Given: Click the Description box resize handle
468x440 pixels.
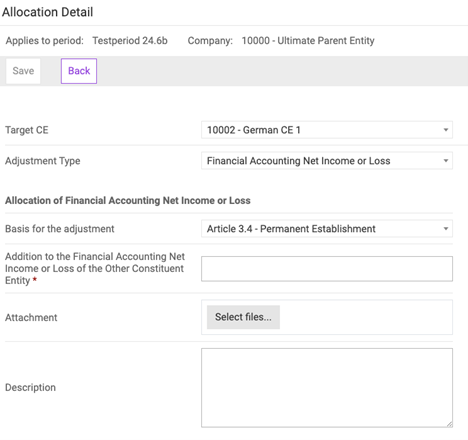Looking at the screenshot, I should pyautogui.click(x=449, y=424).
